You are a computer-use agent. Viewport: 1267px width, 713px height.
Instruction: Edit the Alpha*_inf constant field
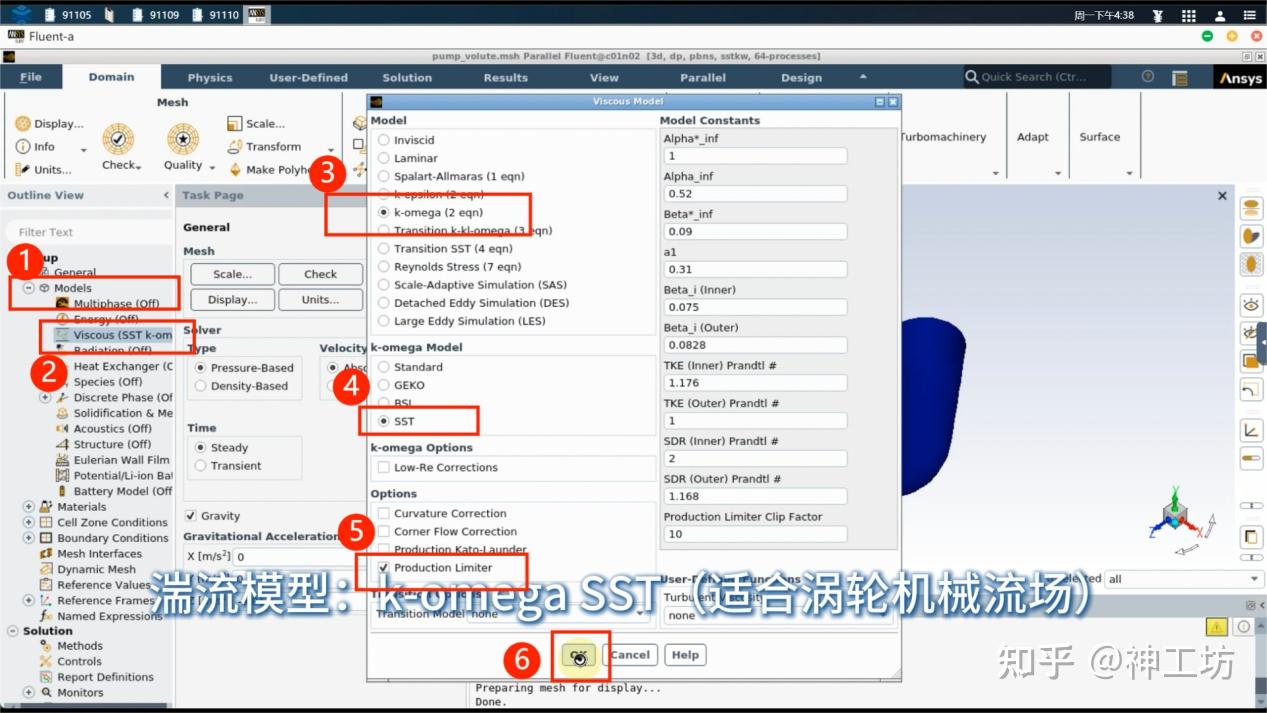(755, 156)
